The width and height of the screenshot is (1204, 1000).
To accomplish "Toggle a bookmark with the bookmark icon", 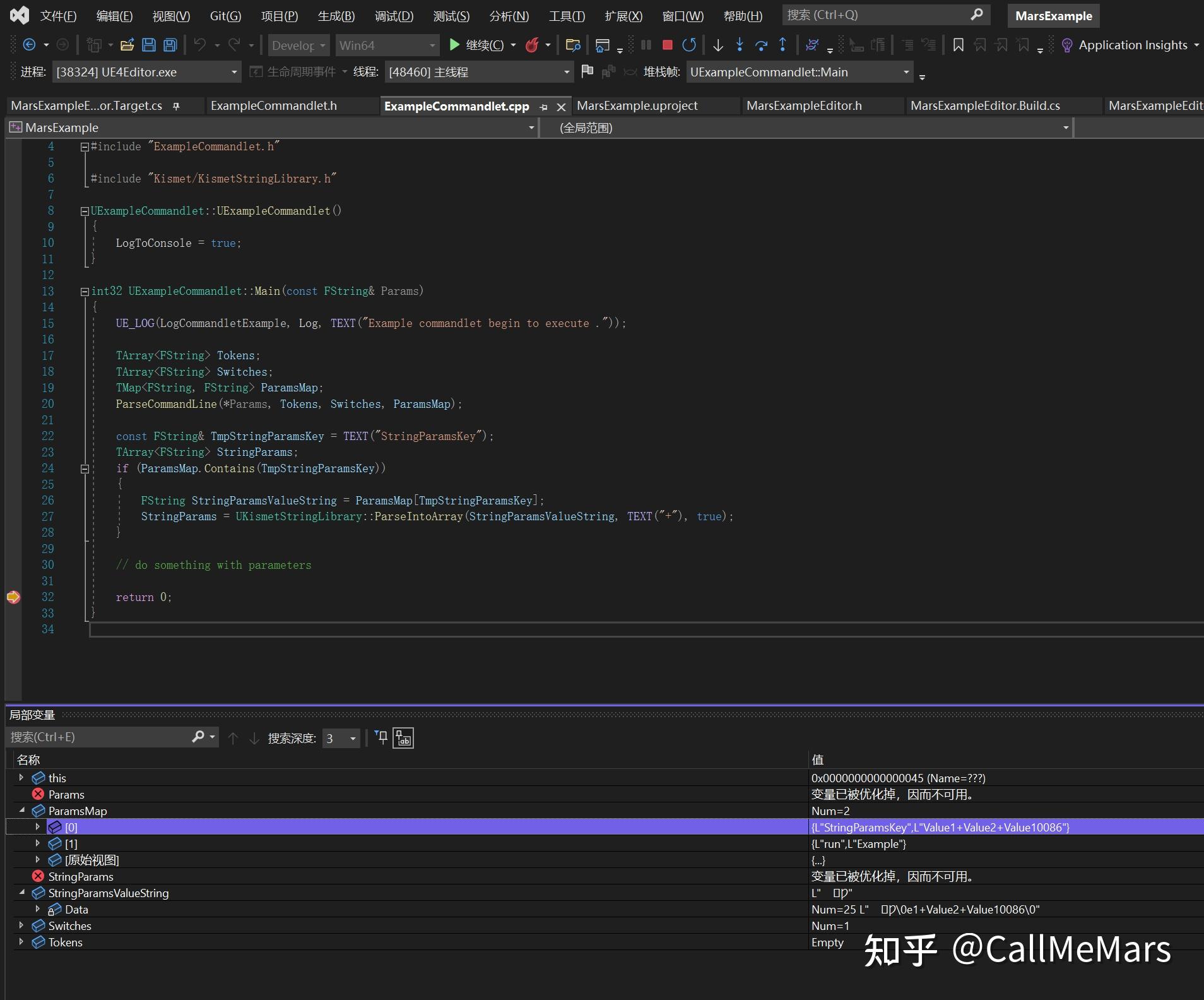I will [958, 45].
